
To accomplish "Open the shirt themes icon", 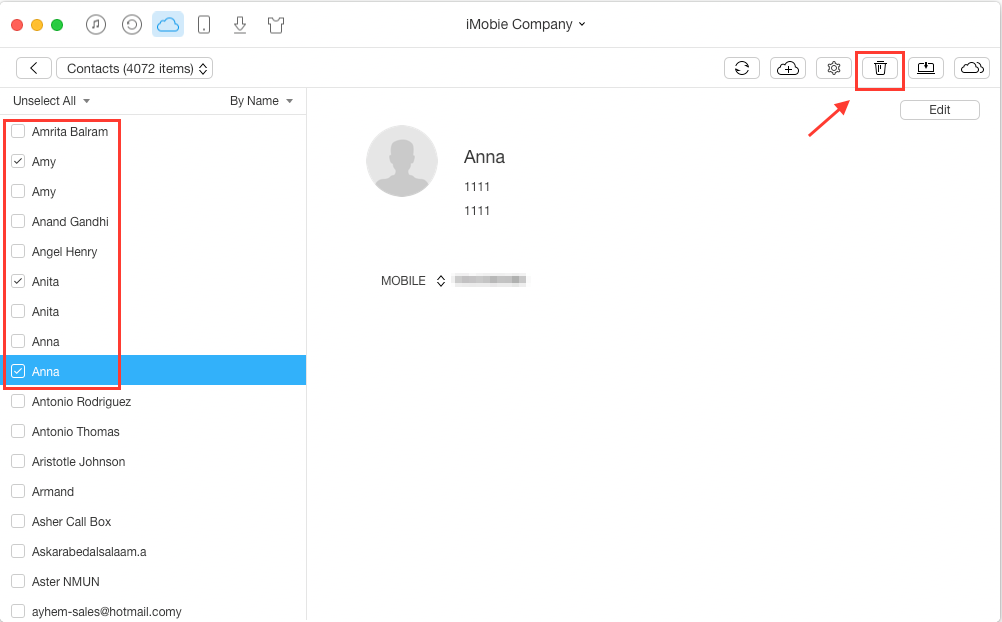I will tap(276, 25).
